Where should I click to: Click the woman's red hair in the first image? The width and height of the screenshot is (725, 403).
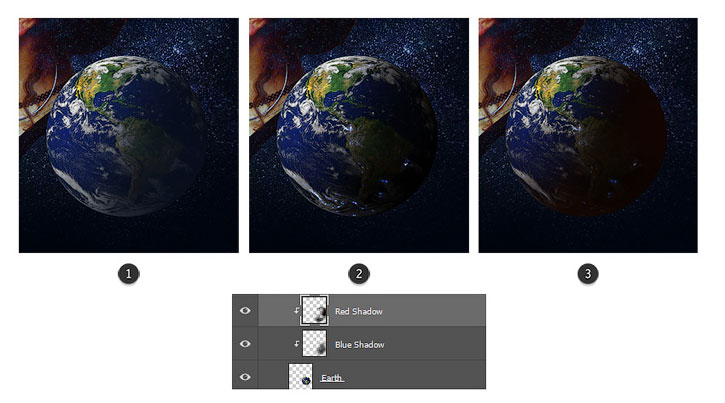tap(35, 60)
